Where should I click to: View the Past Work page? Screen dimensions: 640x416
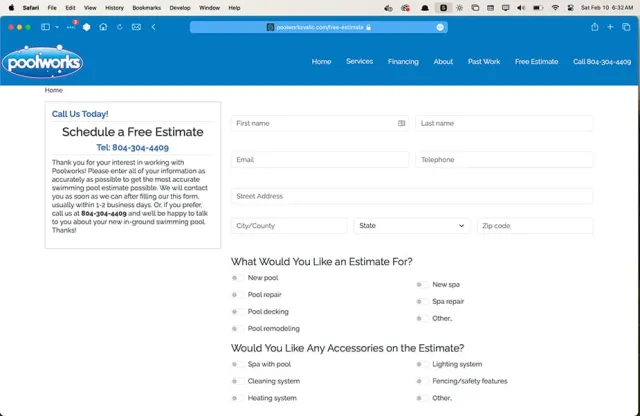[x=484, y=62]
